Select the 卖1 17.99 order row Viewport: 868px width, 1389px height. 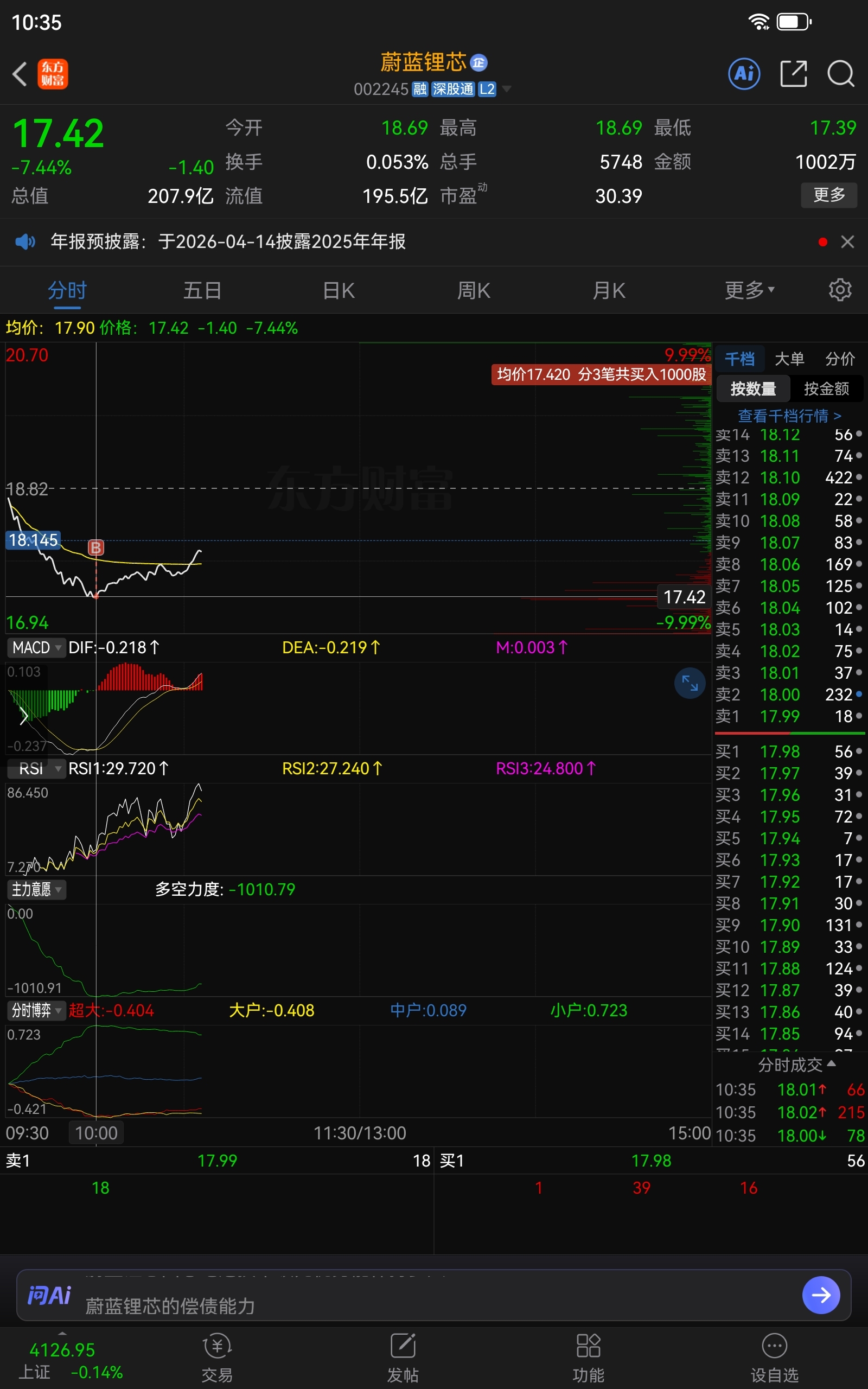click(789, 716)
